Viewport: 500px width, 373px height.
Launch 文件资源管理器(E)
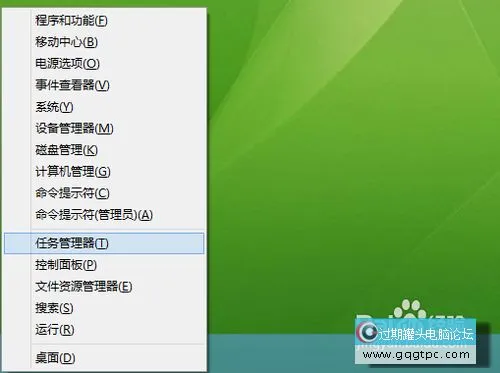[x=104, y=287]
